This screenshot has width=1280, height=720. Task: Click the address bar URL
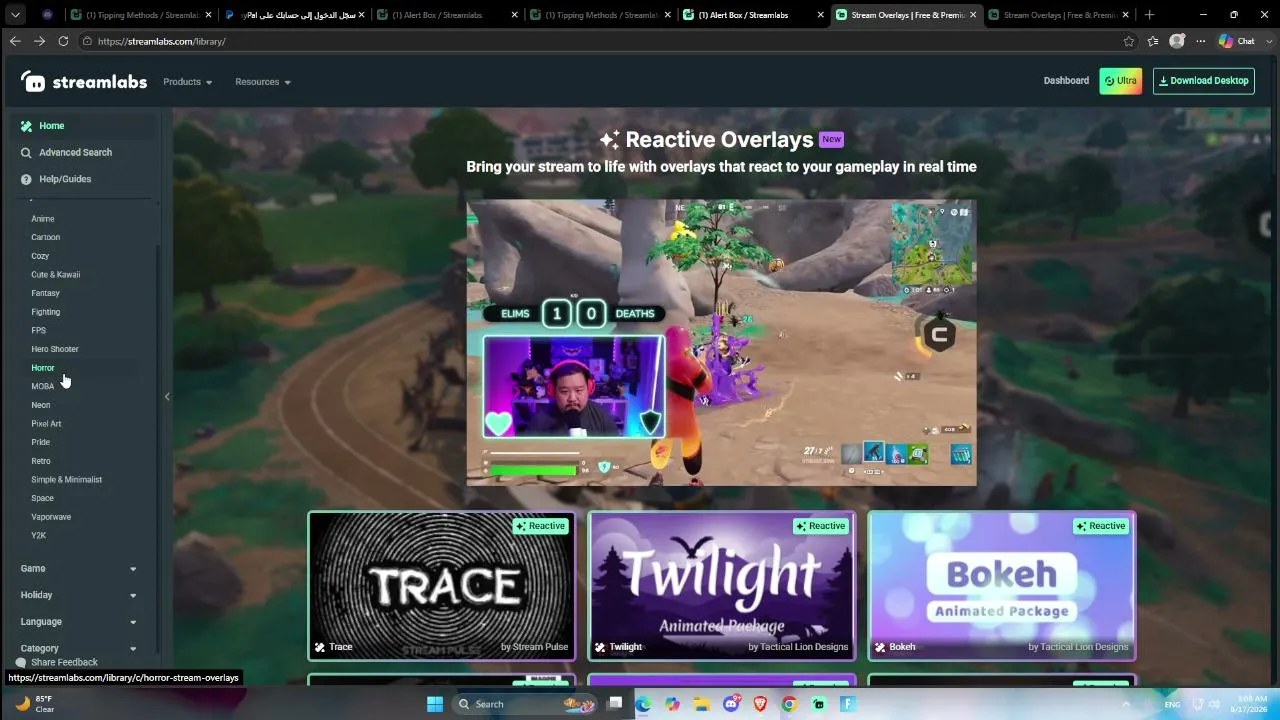tap(161, 41)
